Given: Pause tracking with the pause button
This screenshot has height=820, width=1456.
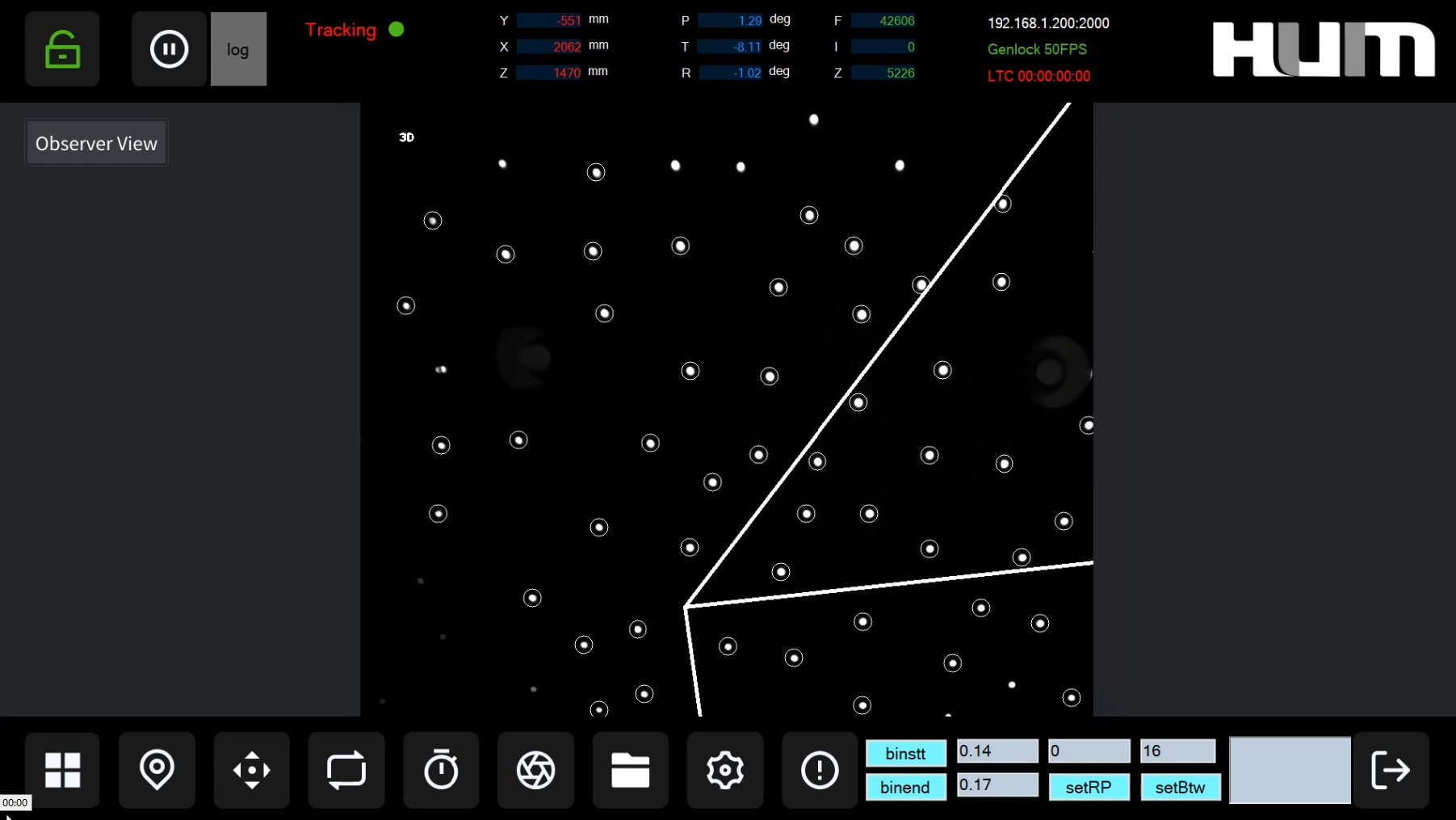Looking at the screenshot, I should tap(169, 49).
